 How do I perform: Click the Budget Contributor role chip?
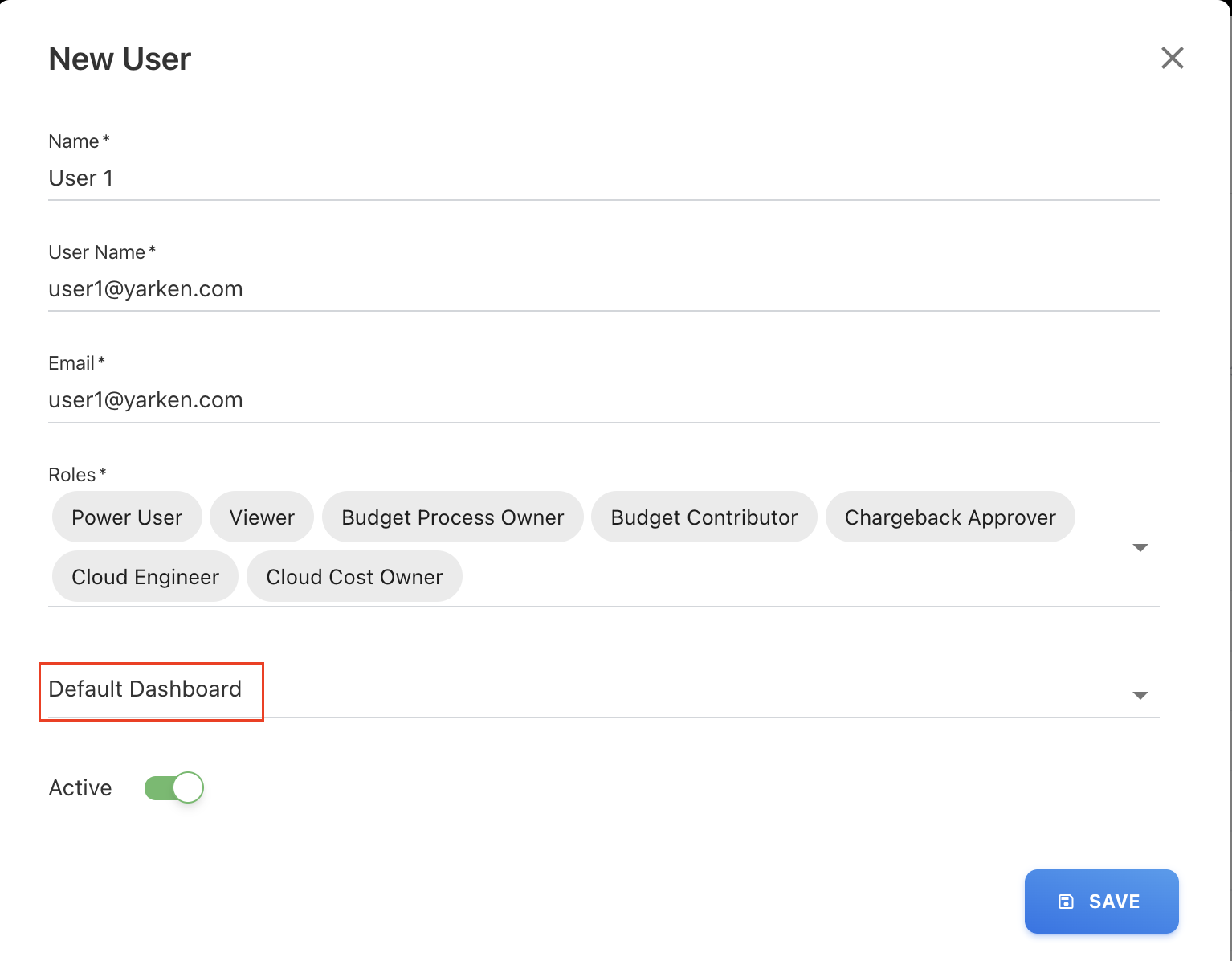click(x=704, y=517)
